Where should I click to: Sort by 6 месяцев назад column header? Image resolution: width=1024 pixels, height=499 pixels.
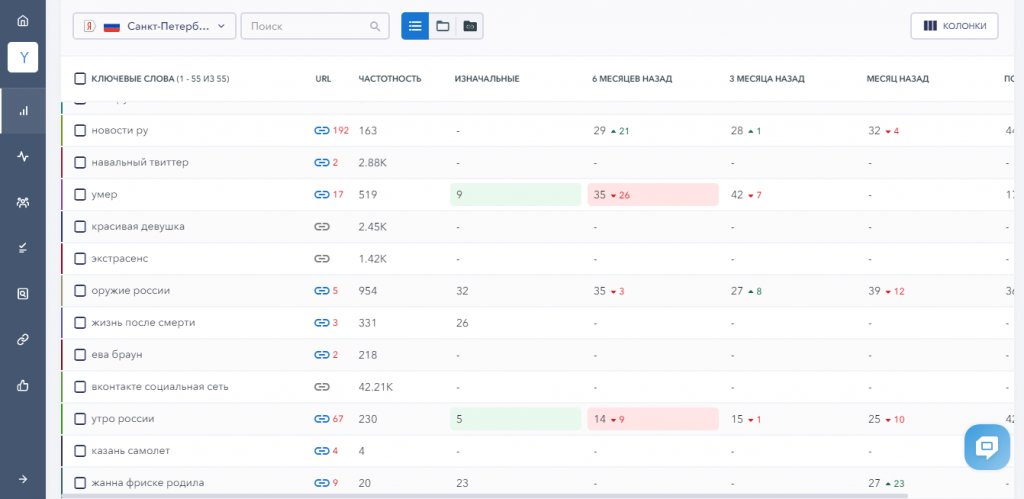631,79
